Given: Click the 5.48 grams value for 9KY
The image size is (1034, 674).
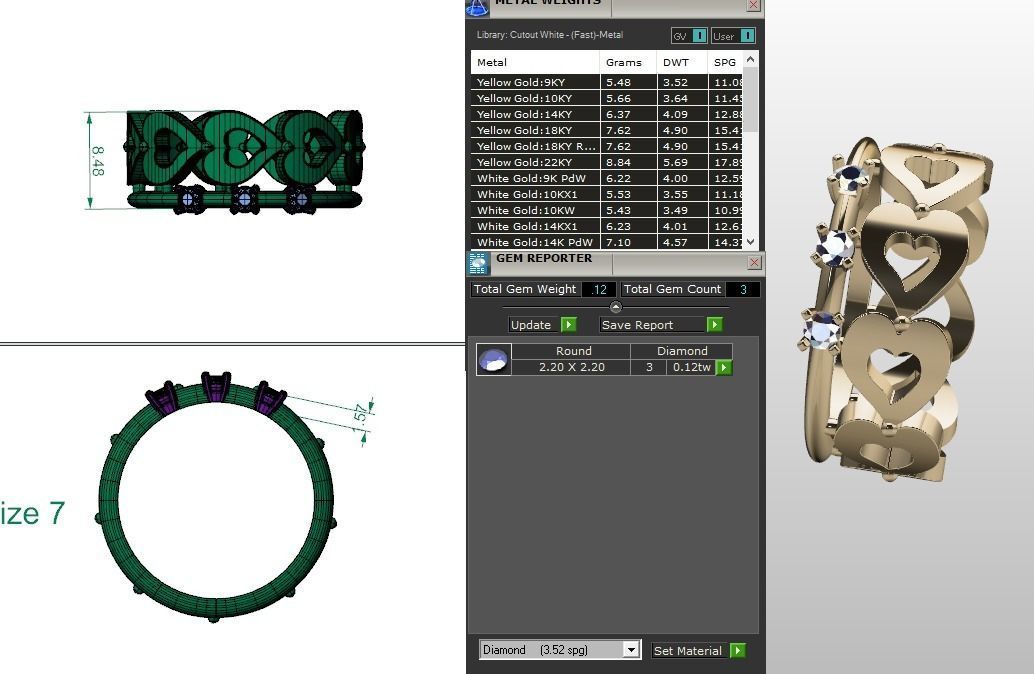Looking at the screenshot, I should 619,82.
